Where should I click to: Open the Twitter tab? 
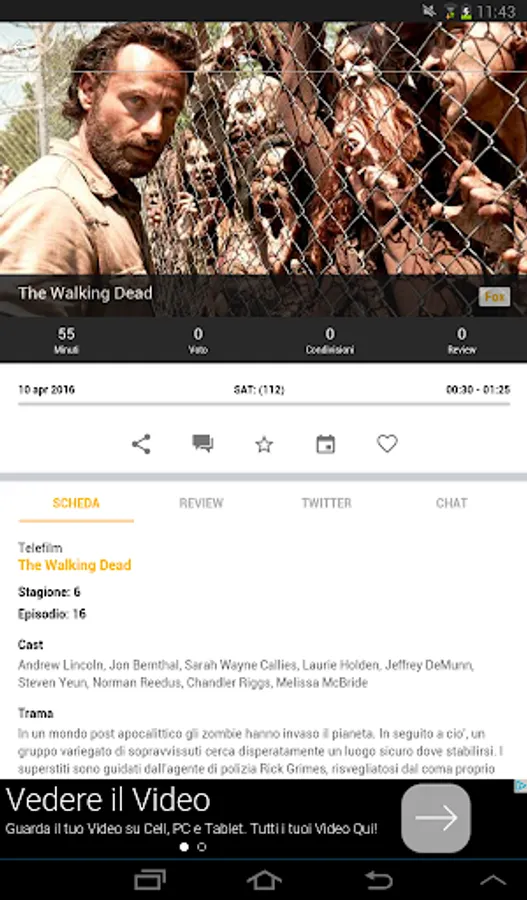(326, 503)
